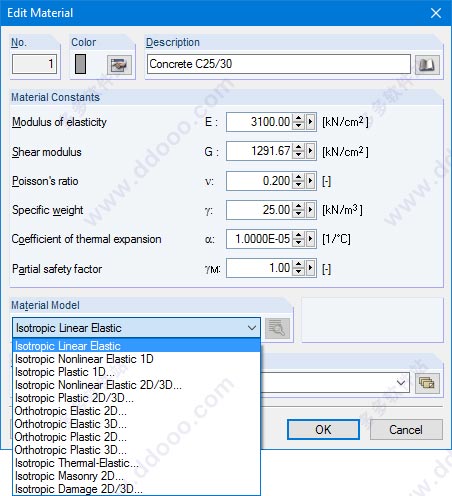This screenshot has width=452, height=496.
Task: Expand the dropdown beside the stacked windows icon
Action: [x=401, y=383]
